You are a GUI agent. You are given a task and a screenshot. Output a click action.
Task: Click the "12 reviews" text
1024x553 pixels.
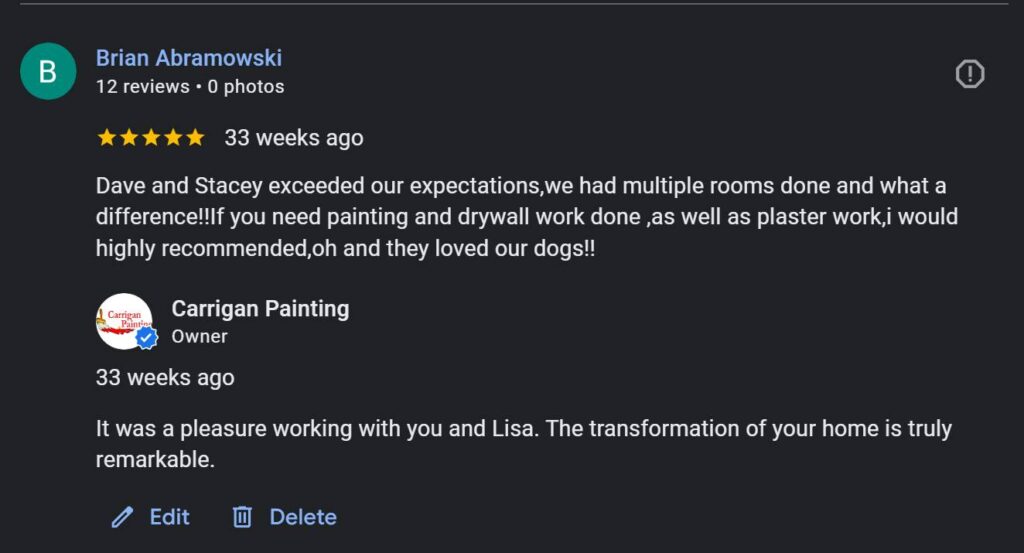[x=142, y=87]
